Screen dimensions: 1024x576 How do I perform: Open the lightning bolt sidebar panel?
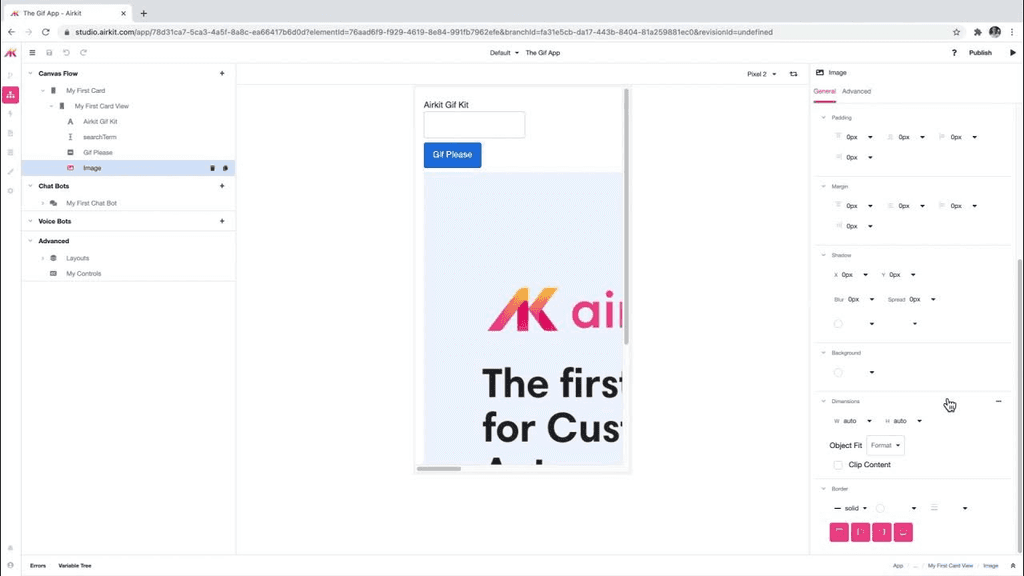pyautogui.click(x=10, y=114)
